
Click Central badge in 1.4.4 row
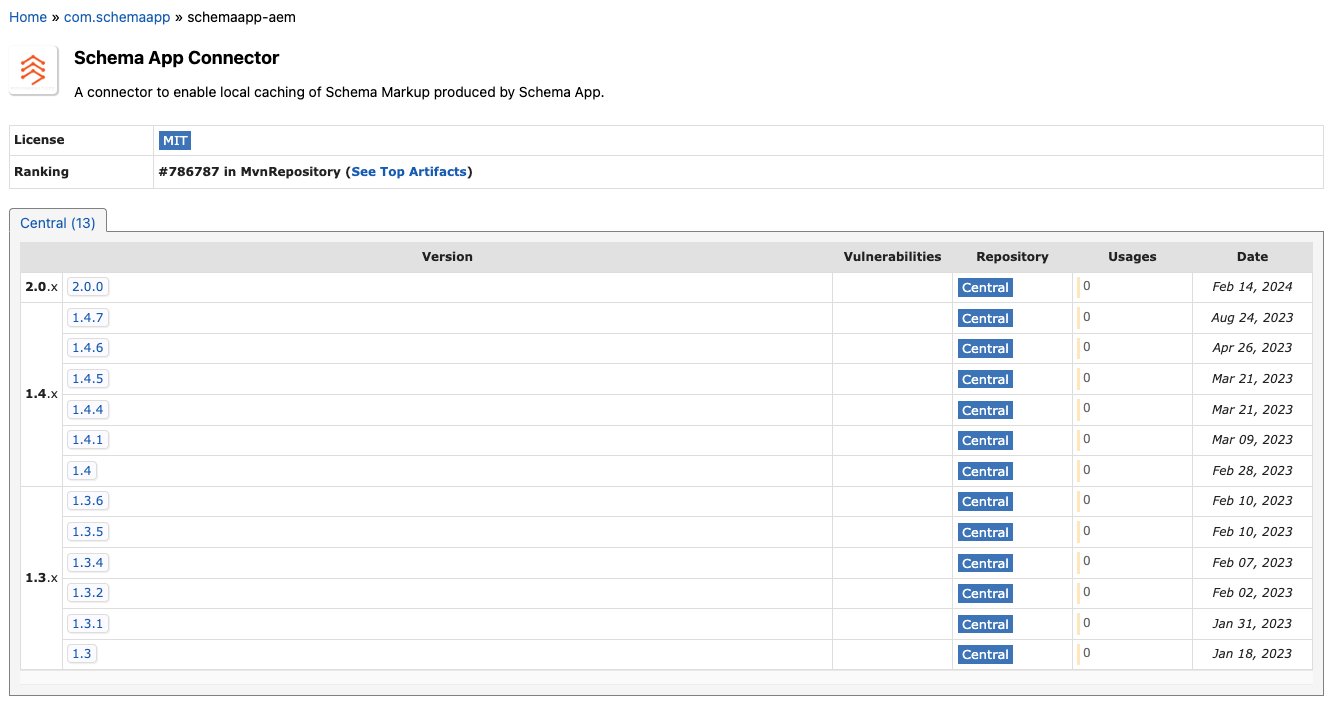click(985, 410)
